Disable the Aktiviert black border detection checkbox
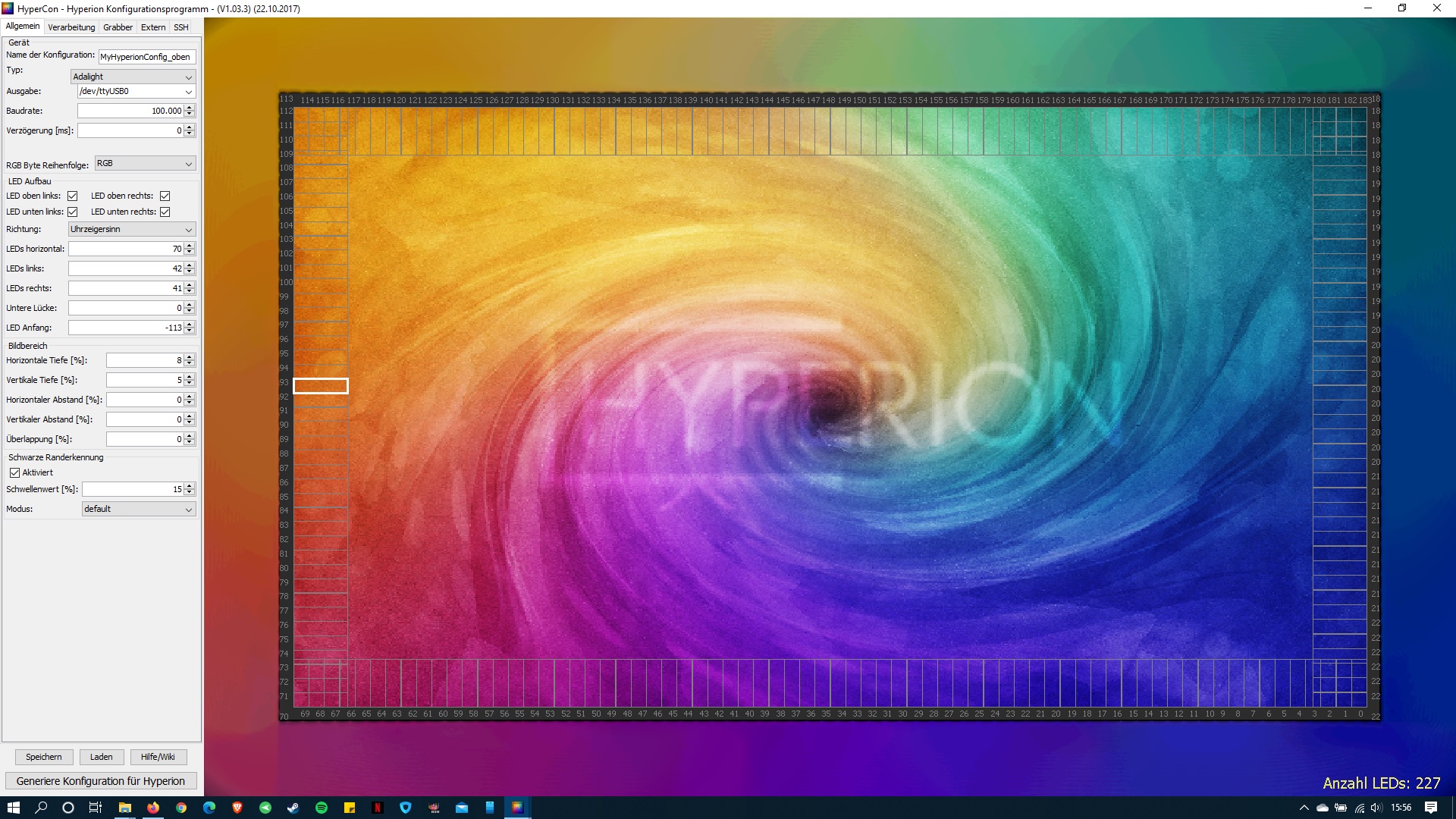 pyautogui.click(x=14, y=472)
